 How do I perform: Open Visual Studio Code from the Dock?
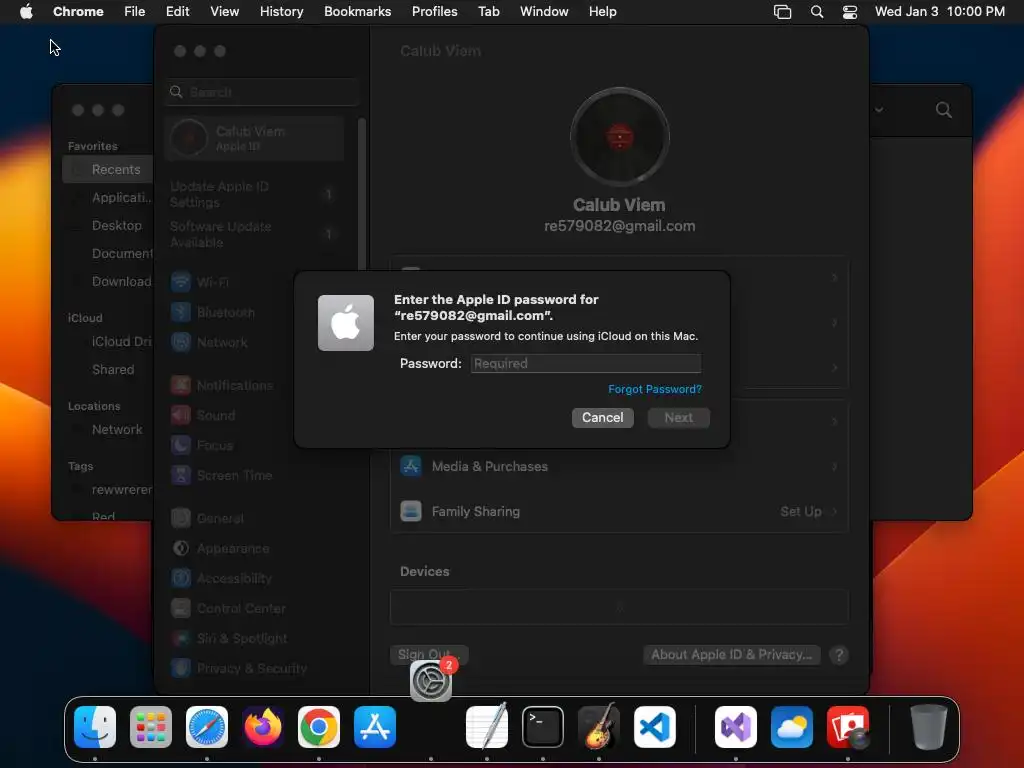pos(654,727)
